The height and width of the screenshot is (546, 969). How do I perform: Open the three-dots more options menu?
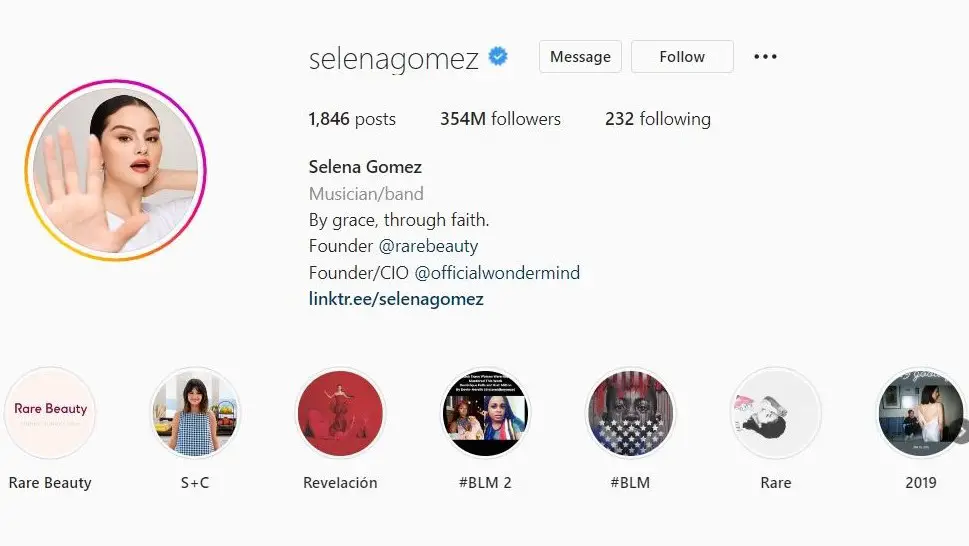pos(765,57)
